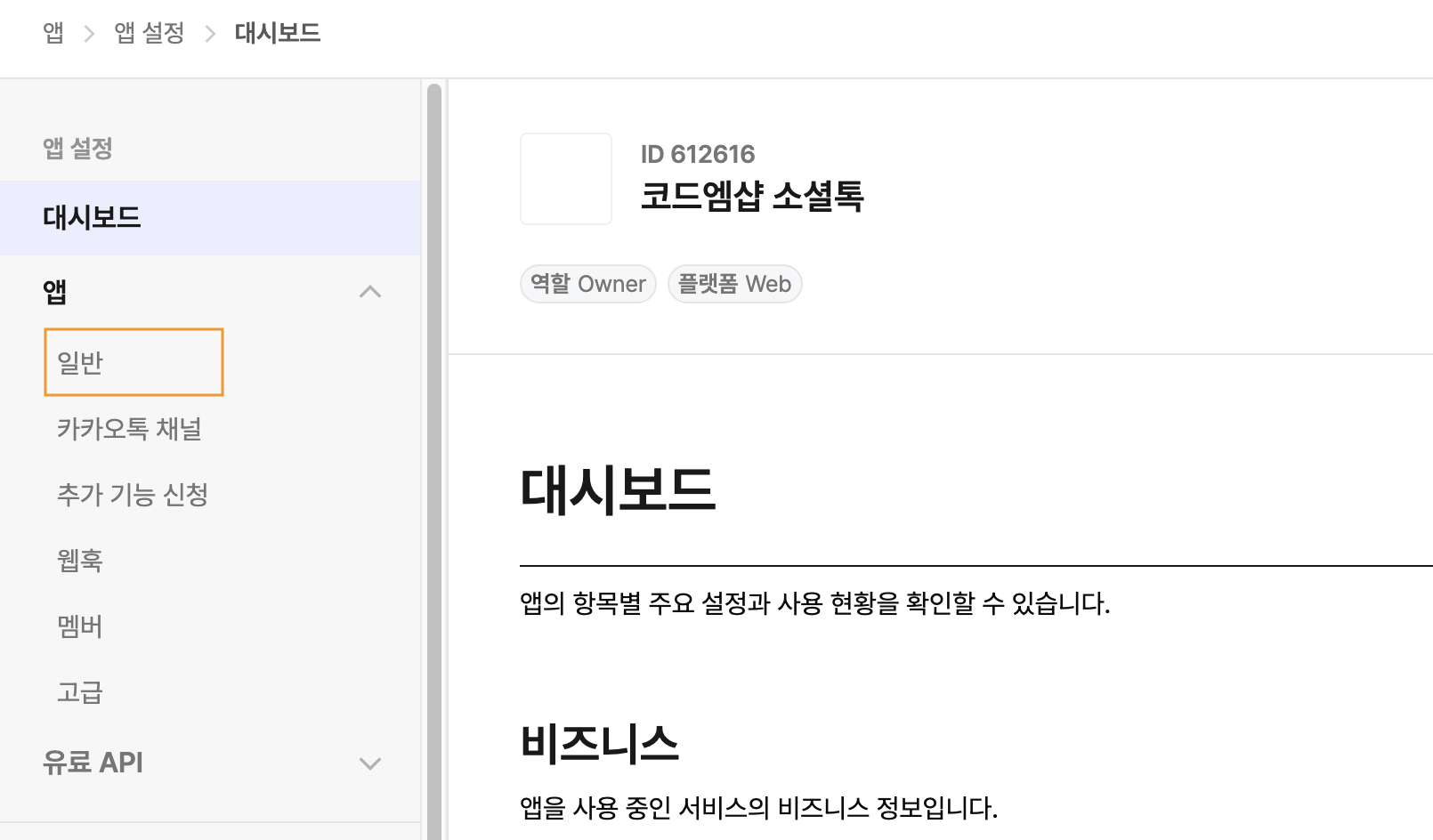Go to 추가 기능 신청 in sidebar
The height and width of the screenshot is (840, 1433).
coord(133,495)
